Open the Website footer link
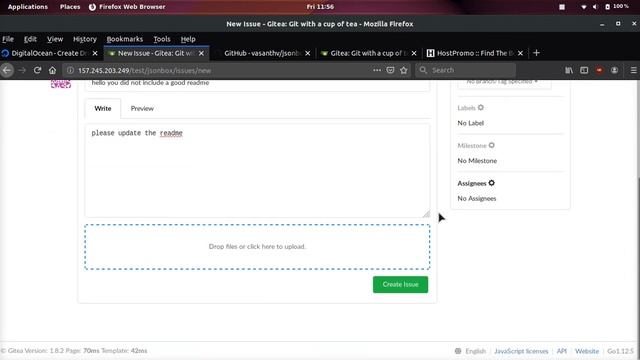Screen dimensions: 640x360 tap(587, 351)
